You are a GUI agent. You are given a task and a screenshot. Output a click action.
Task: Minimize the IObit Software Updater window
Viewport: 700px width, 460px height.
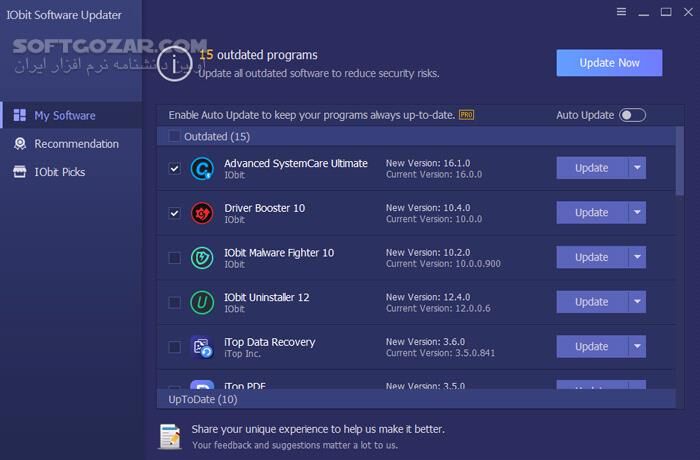click(643, 13)
